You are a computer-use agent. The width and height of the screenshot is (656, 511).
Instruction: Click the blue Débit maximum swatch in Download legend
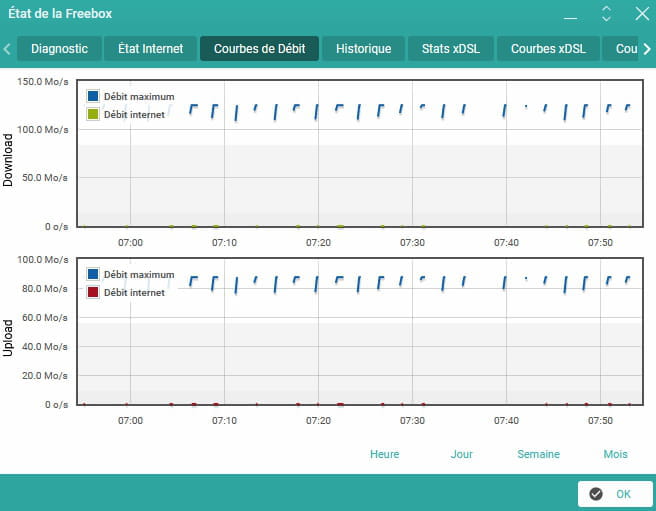(x=93, y=96)
